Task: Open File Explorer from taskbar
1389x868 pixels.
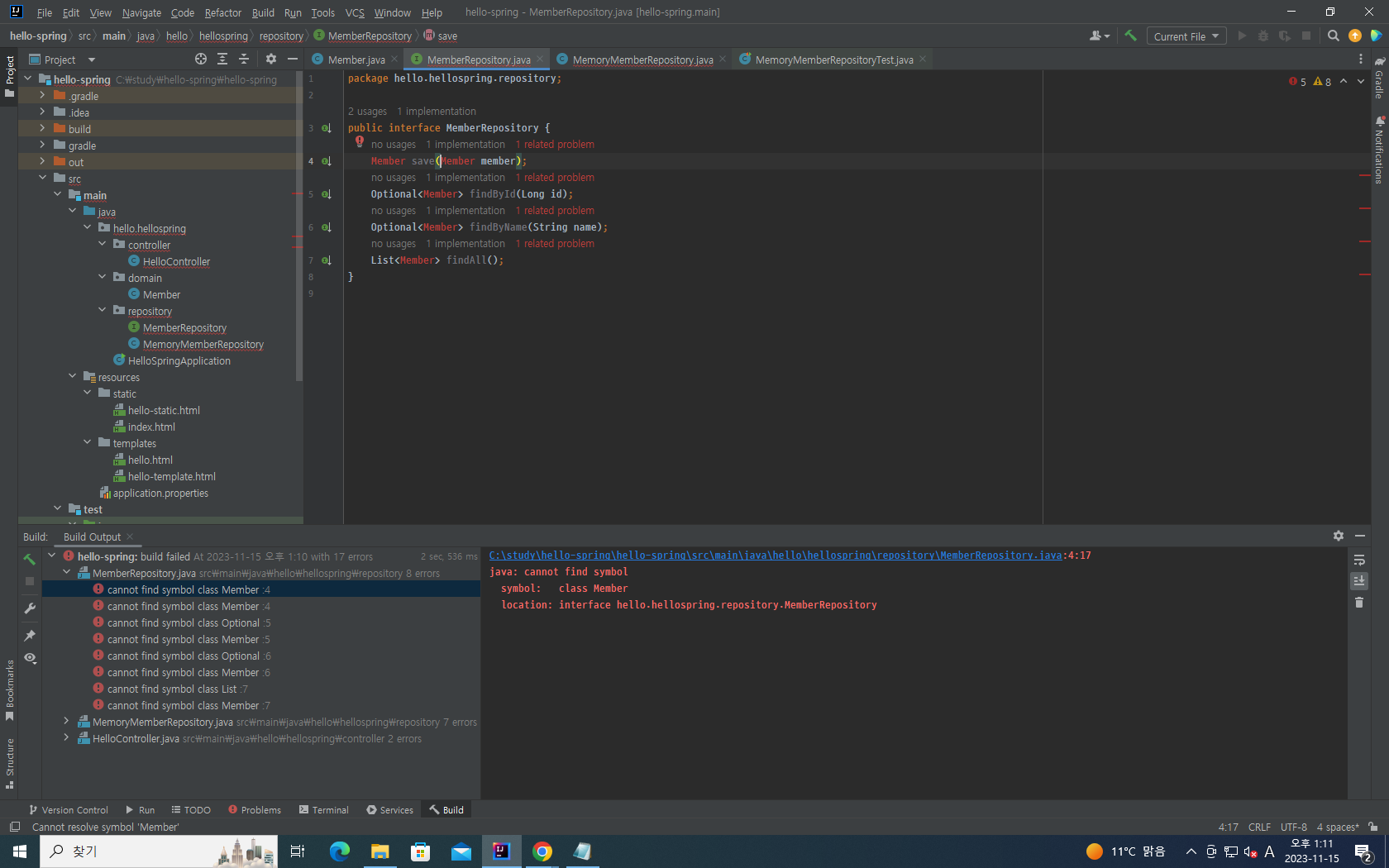Action: tap(380, 851)
